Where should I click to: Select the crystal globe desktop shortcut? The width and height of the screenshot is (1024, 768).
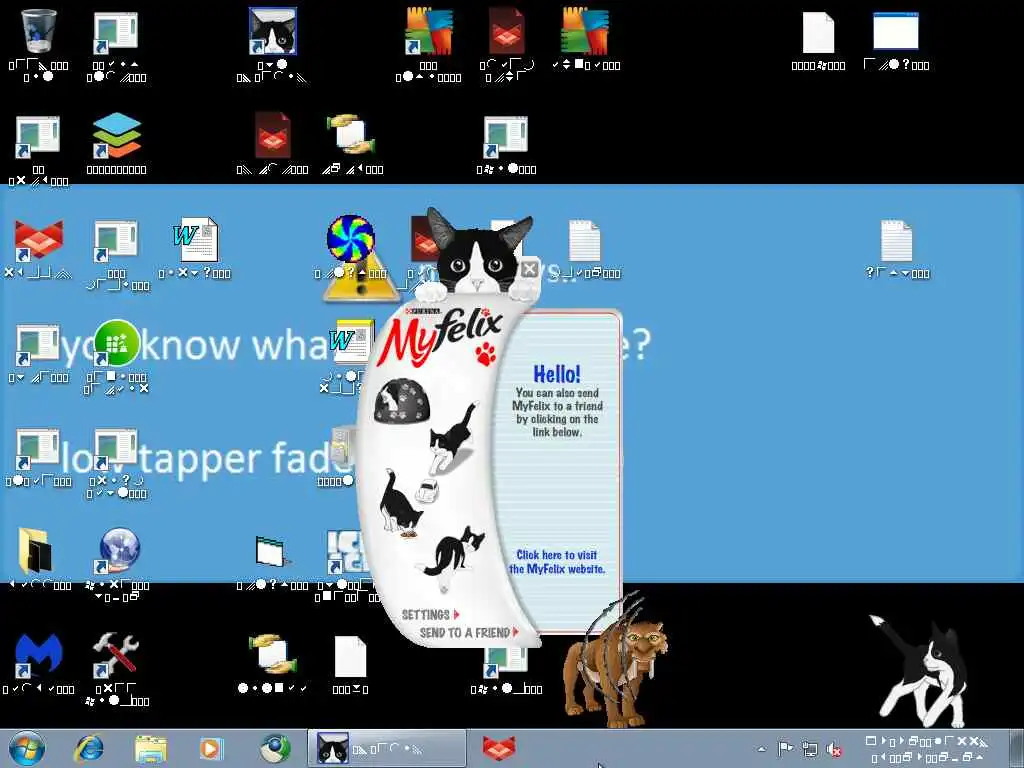[118, 550]
